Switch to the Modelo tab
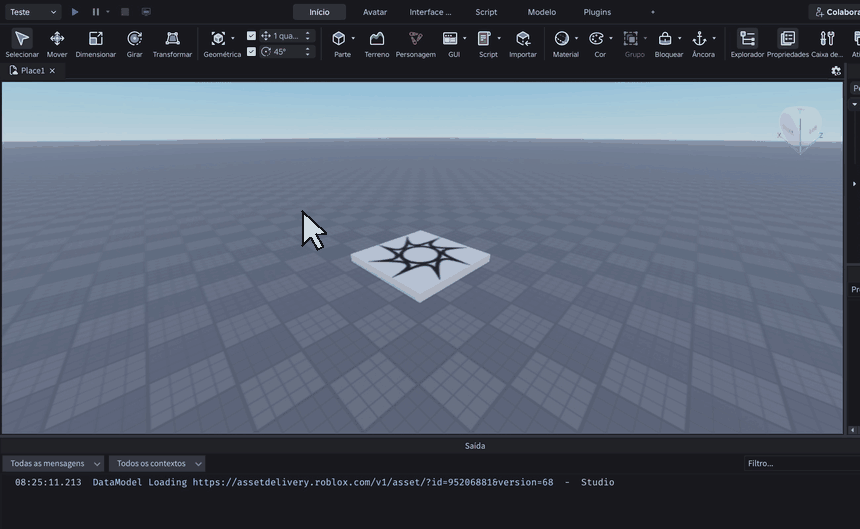Image resolution: width=860 pixels, height=529 pixels. click(x=541, y=12)
